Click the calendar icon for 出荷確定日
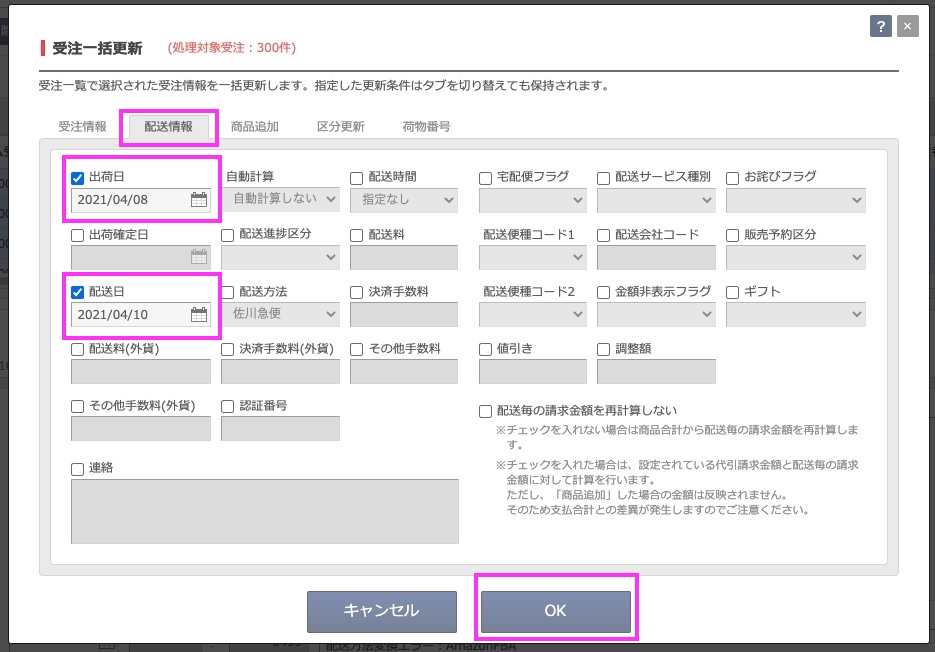This screenshot has width=935, height=652. tap(199, 257)
